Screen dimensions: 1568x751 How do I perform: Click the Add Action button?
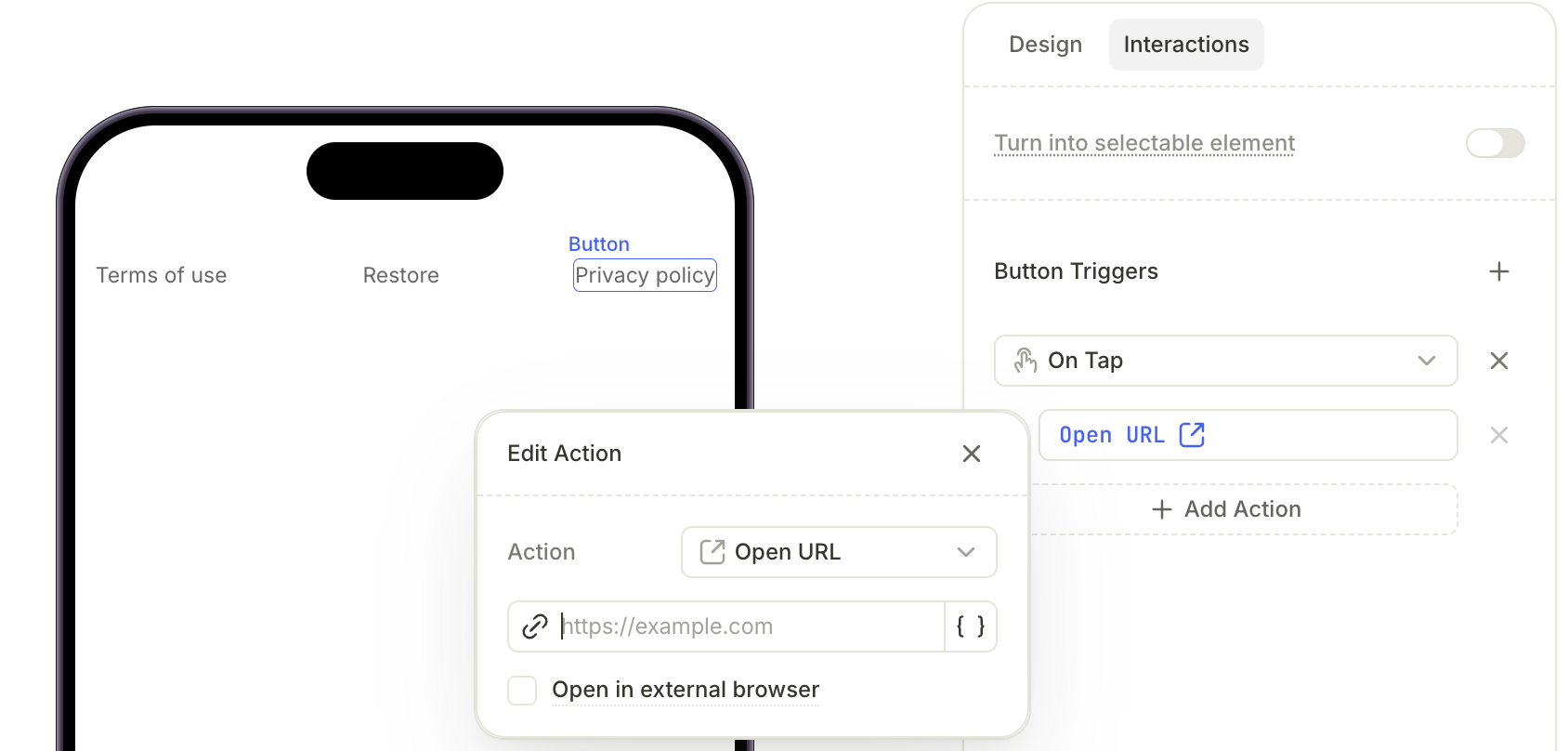click(1226, 509)
